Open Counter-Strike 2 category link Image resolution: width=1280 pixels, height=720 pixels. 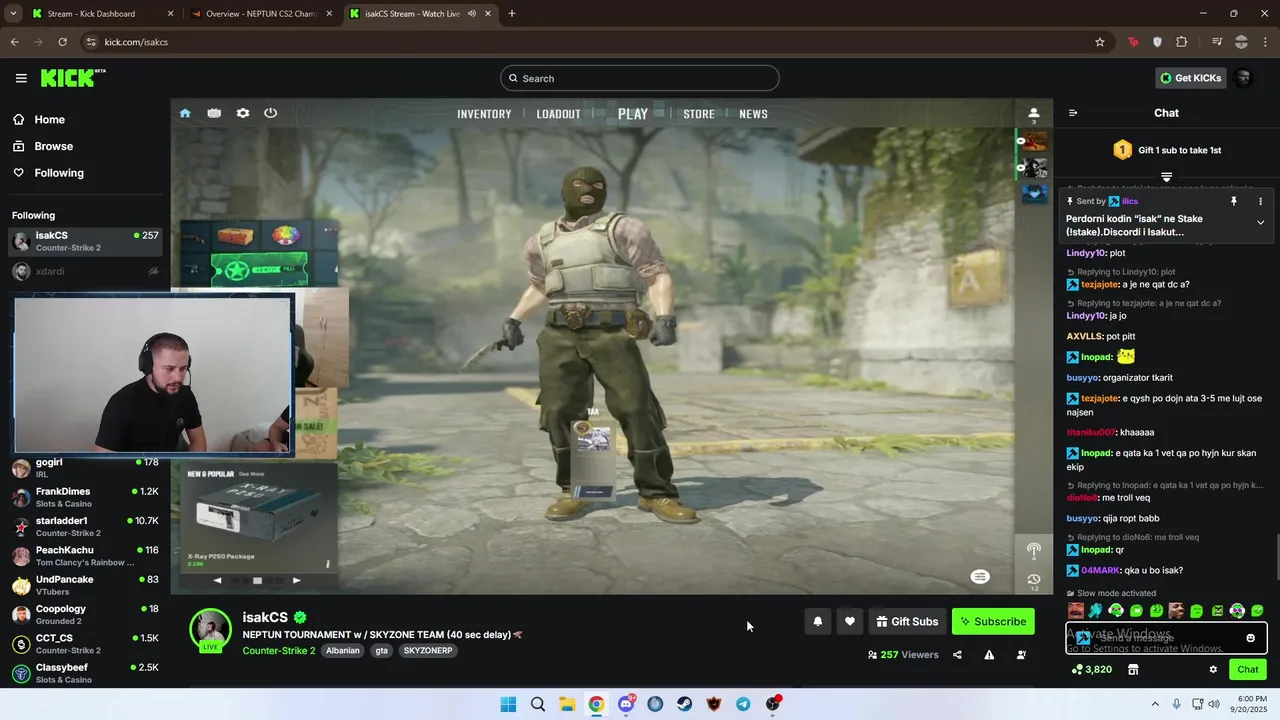(x=278, y=650)
